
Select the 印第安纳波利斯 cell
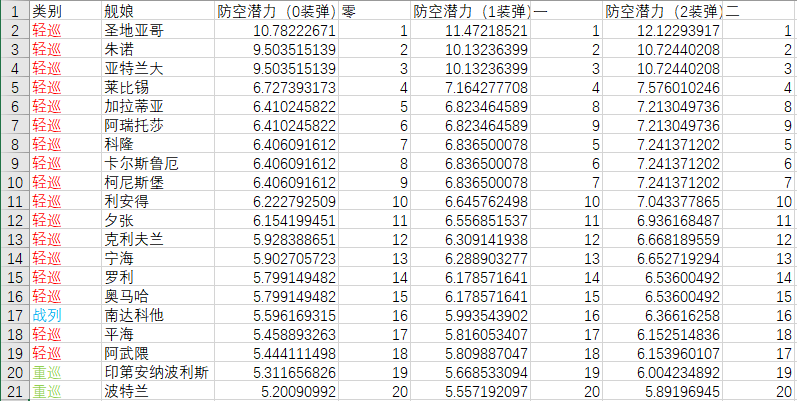point(158,373)
